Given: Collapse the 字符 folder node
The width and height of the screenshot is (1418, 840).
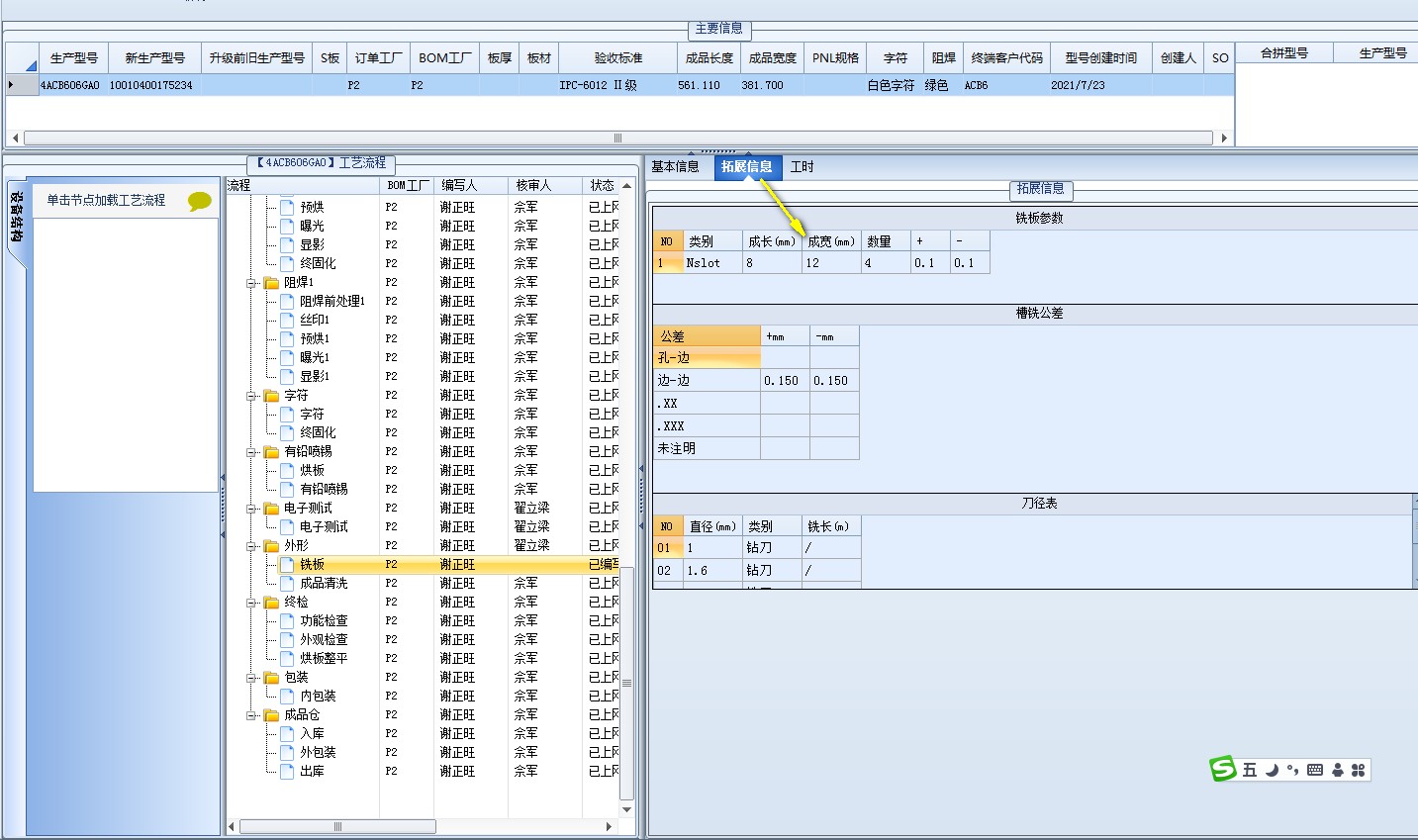Looking at the screenshot, I should tap(251, 396).
